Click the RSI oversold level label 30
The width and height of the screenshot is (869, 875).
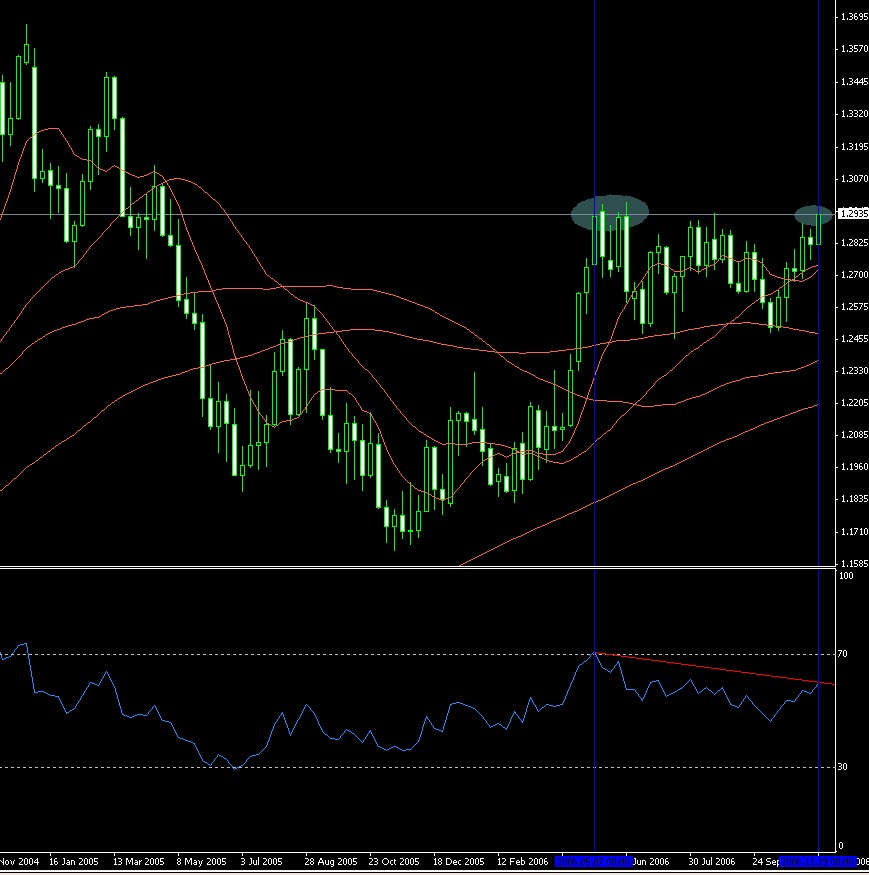842,767
